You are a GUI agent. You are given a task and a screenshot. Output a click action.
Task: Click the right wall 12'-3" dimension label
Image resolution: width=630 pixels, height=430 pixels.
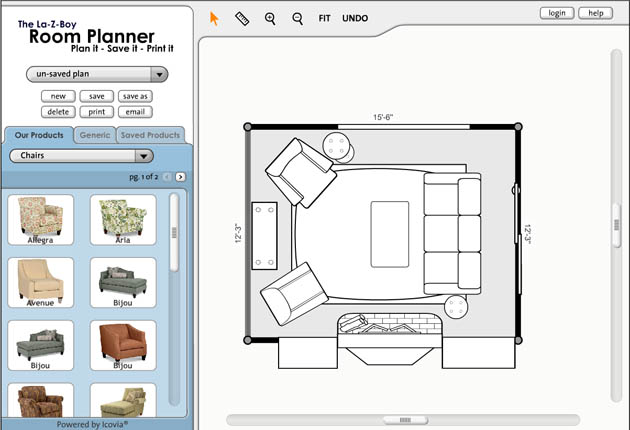point(527,234)
